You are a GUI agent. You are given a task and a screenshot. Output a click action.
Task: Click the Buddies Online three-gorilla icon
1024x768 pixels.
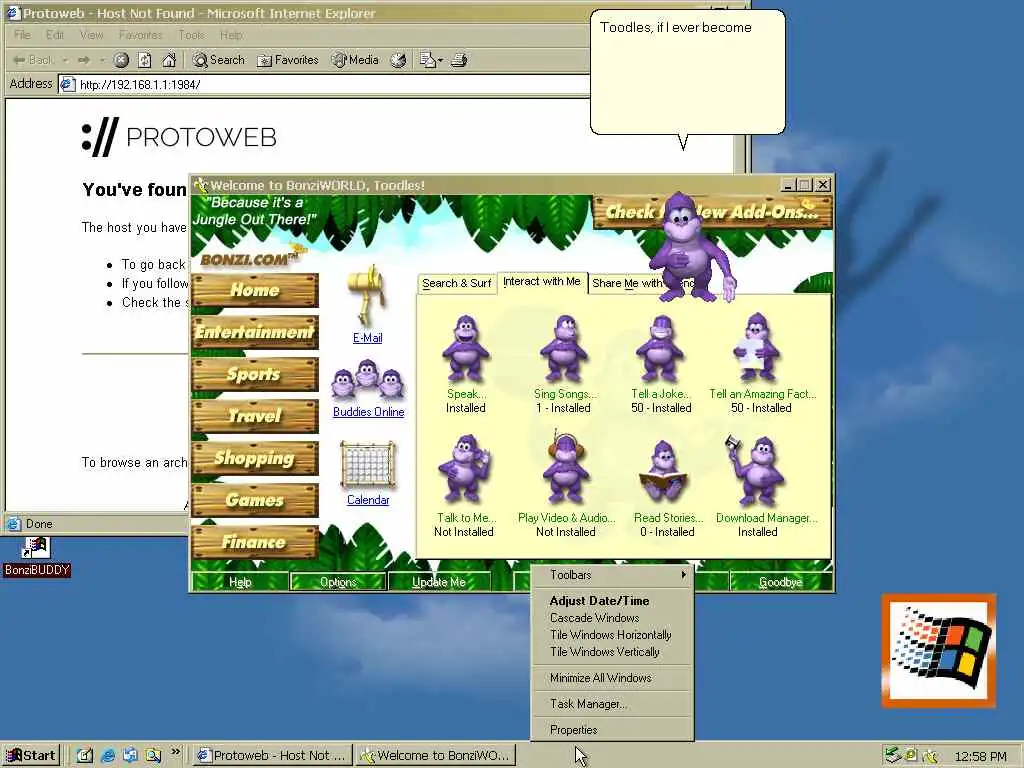pos(368,379)
